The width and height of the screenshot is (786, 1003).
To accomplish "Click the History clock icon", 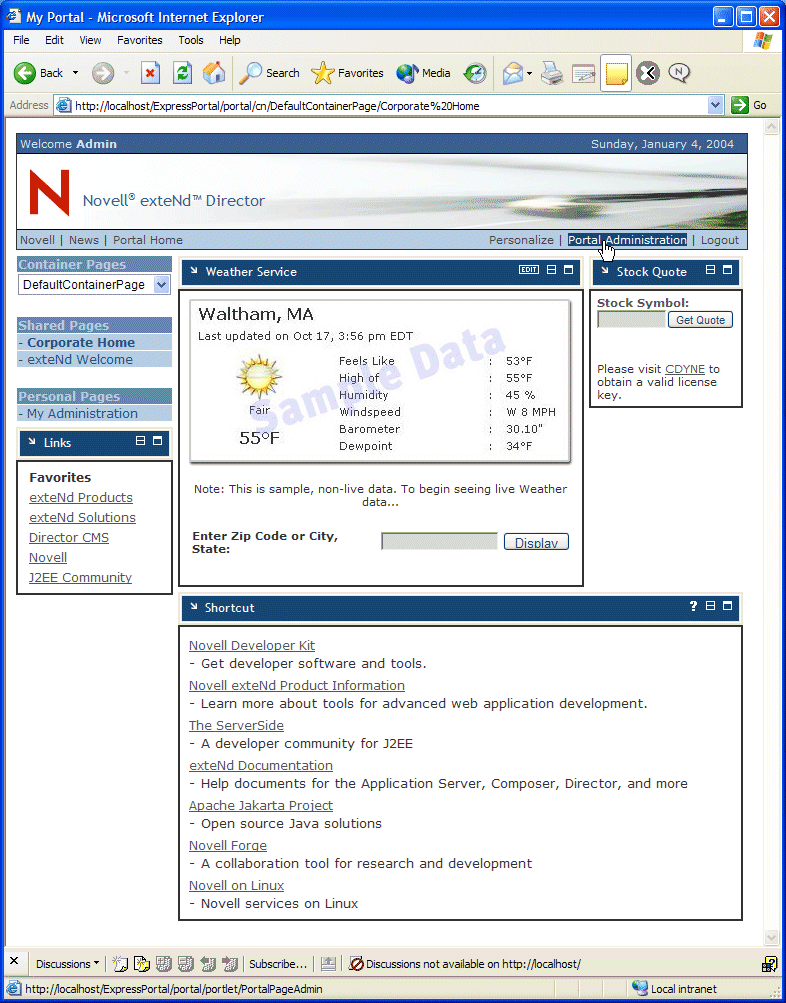I will (x=475, y=73).
